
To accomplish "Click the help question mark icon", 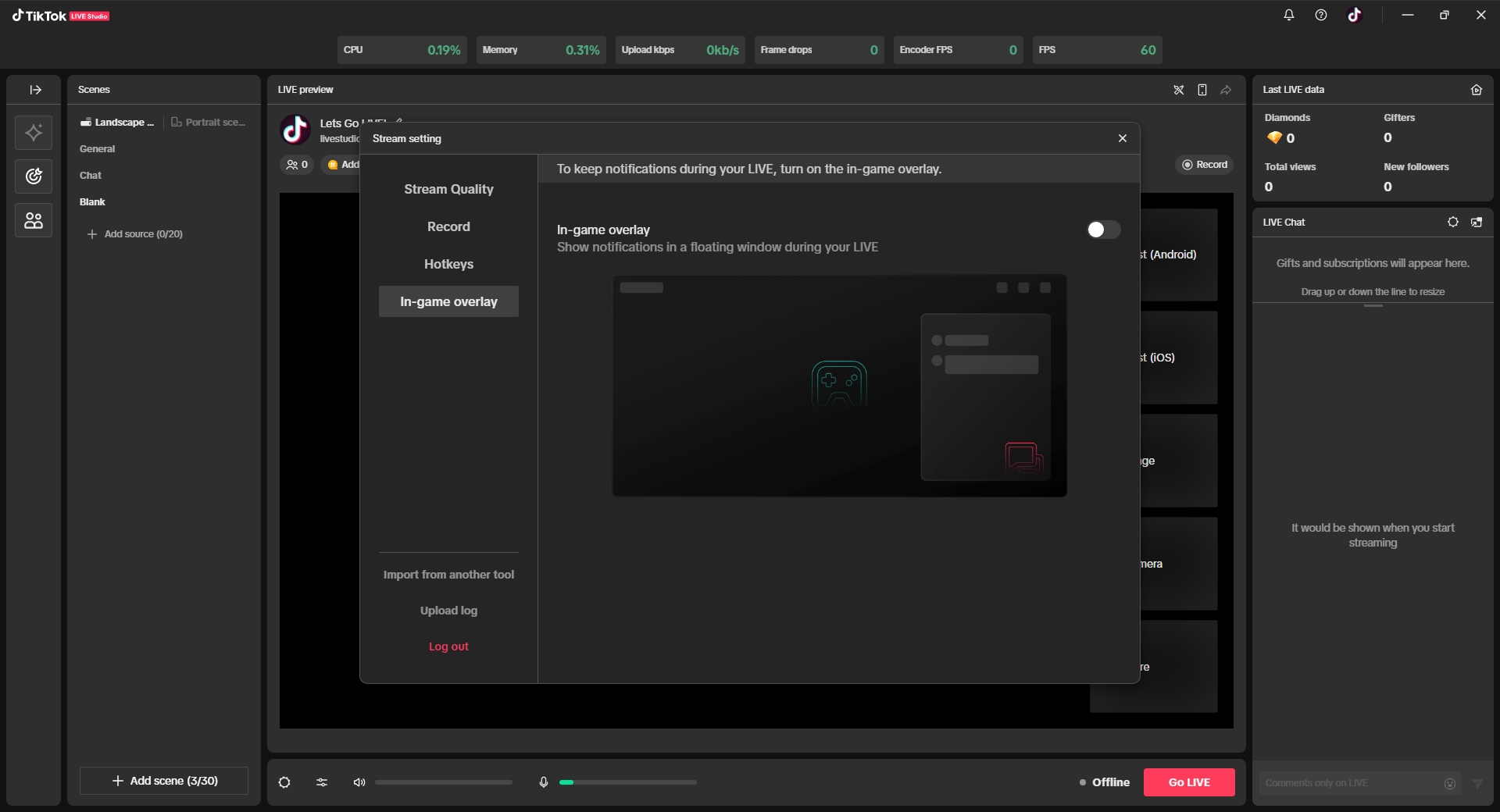I will point(1320,15).
